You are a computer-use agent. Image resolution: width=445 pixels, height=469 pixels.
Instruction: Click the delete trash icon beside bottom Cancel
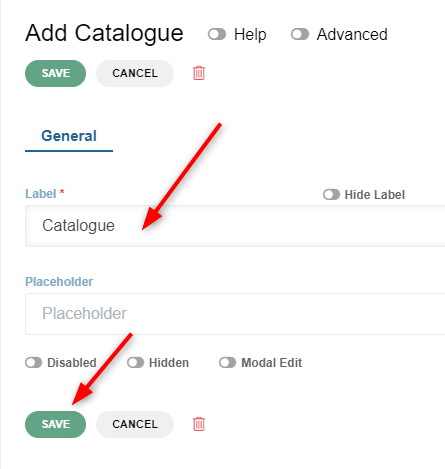[199, 424]
